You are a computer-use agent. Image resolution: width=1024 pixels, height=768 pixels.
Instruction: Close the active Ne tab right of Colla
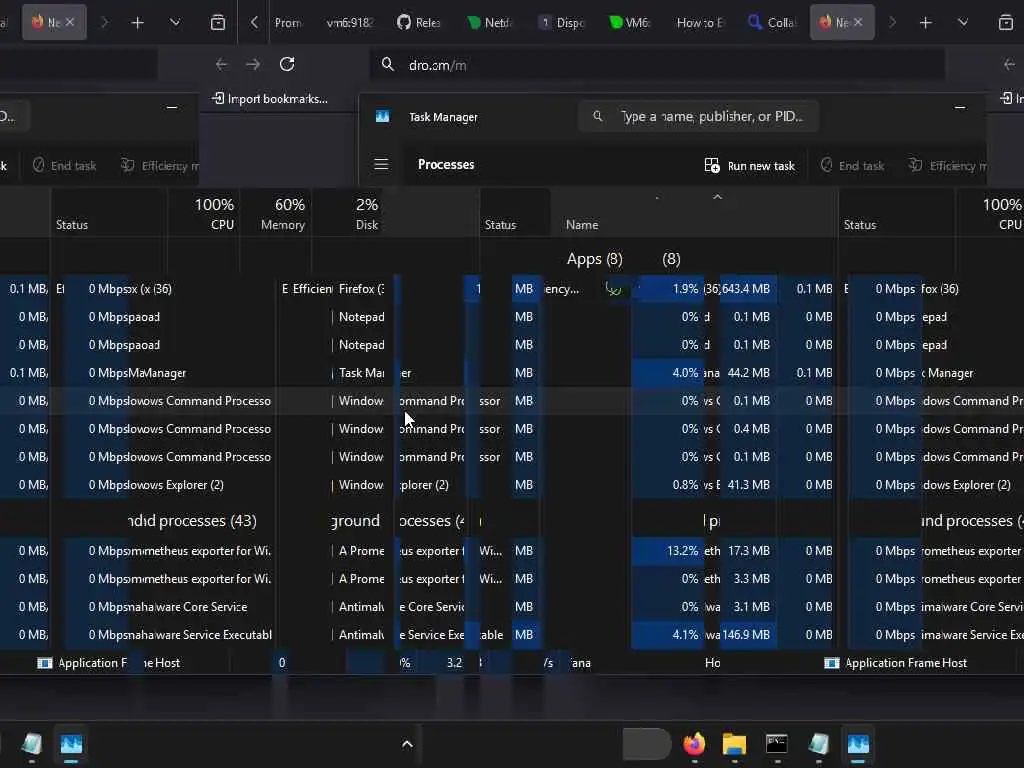click(x=858, y=22)
